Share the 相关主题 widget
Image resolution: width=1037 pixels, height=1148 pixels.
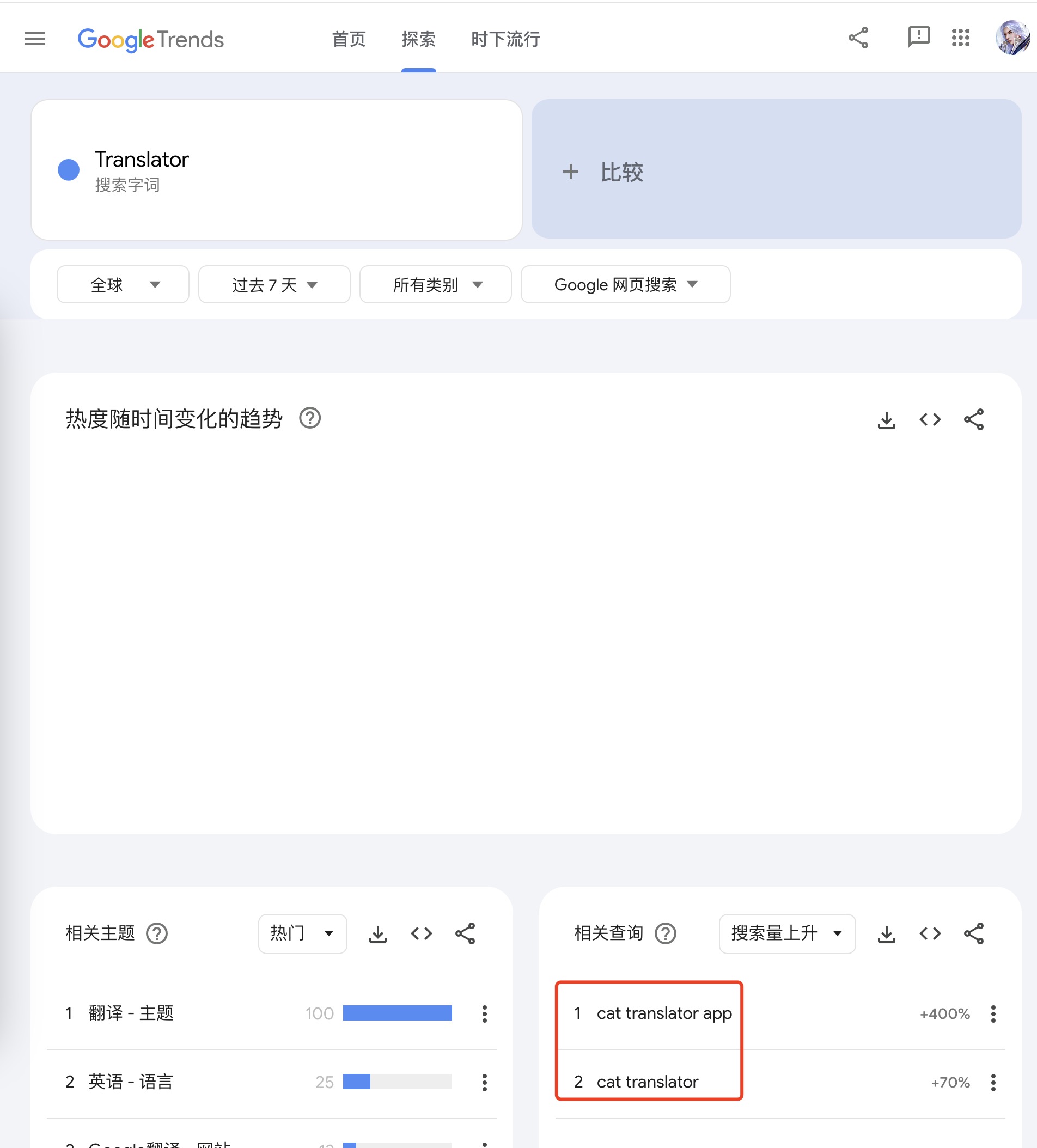click(x=465, y=934)
